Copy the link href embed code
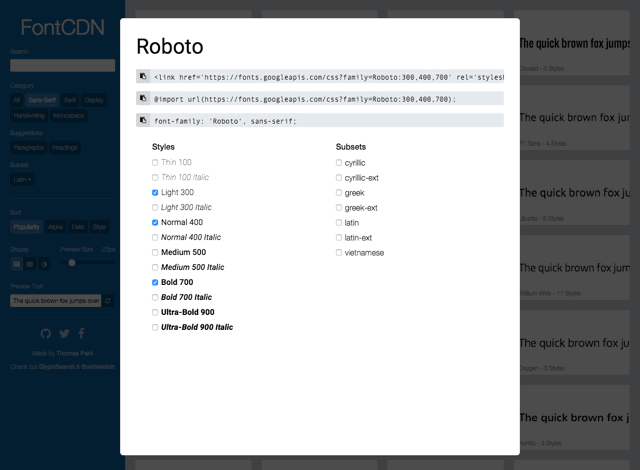Viewport: 640px width, 470px height. tap(143, 76)
